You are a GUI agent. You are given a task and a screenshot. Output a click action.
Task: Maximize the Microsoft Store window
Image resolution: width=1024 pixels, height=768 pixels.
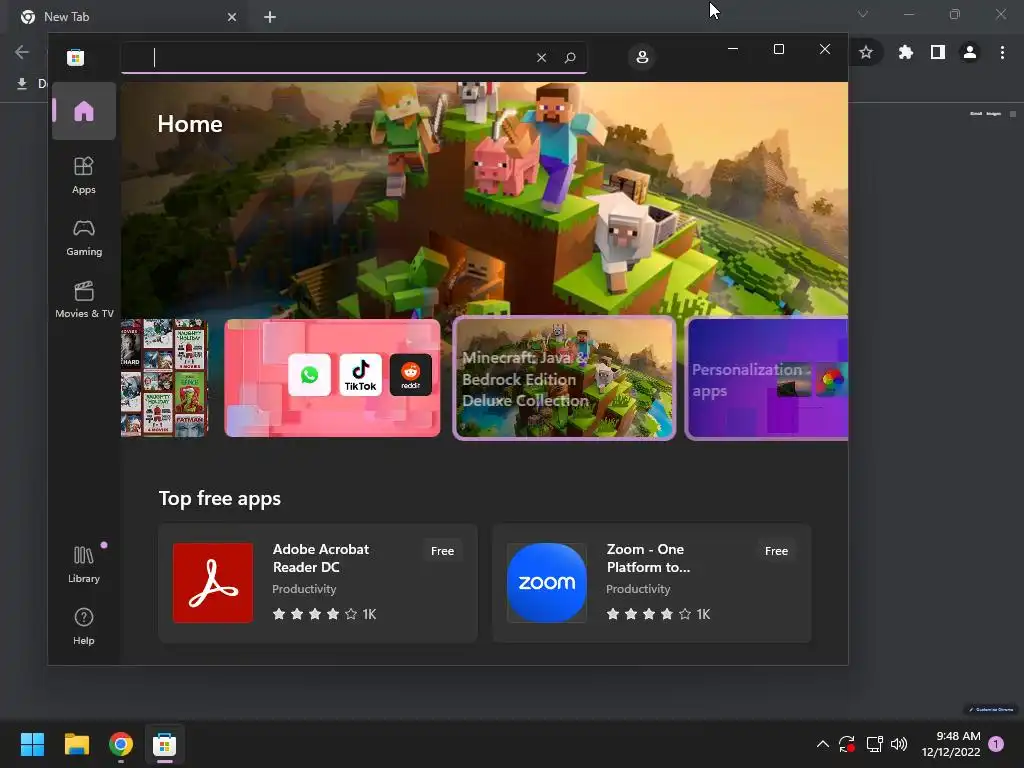(778, 49)
